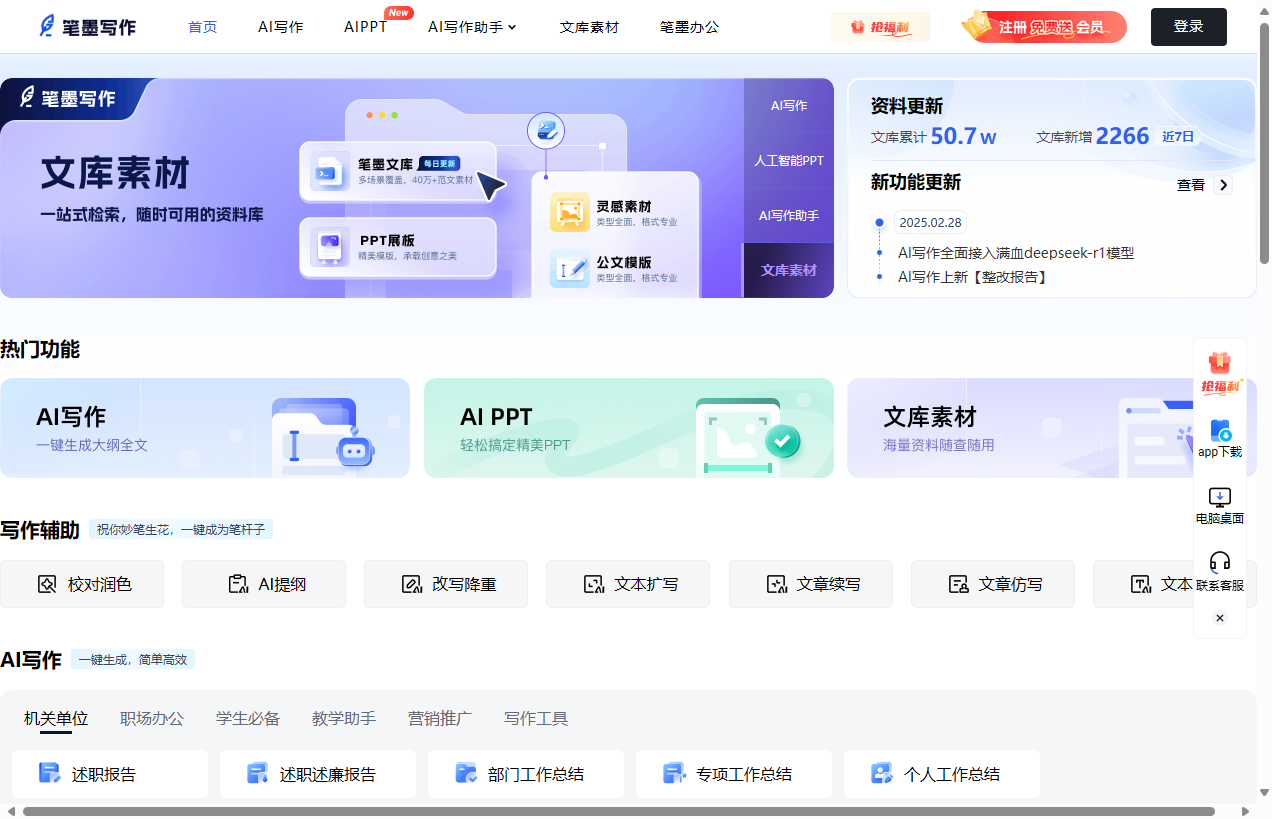
Task: Click the horizontal scrollbar at bottom
Action: [618, 811]
